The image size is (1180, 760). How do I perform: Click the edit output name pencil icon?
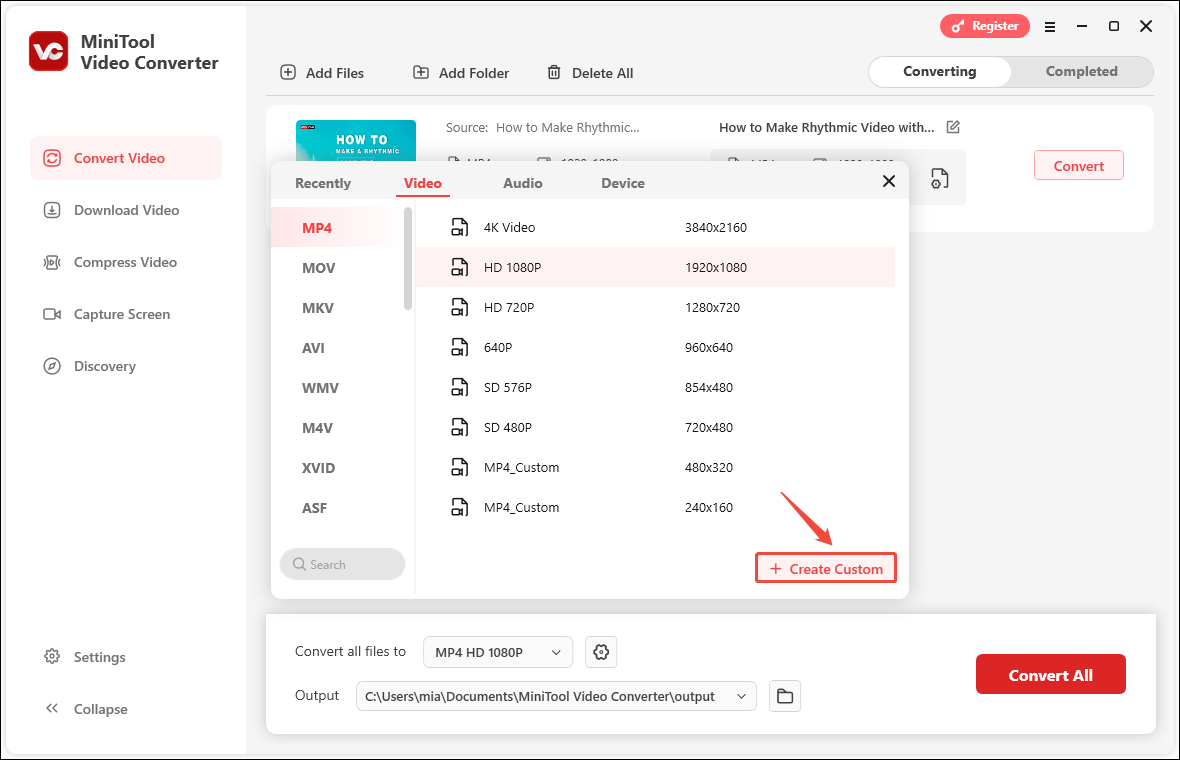953,127
